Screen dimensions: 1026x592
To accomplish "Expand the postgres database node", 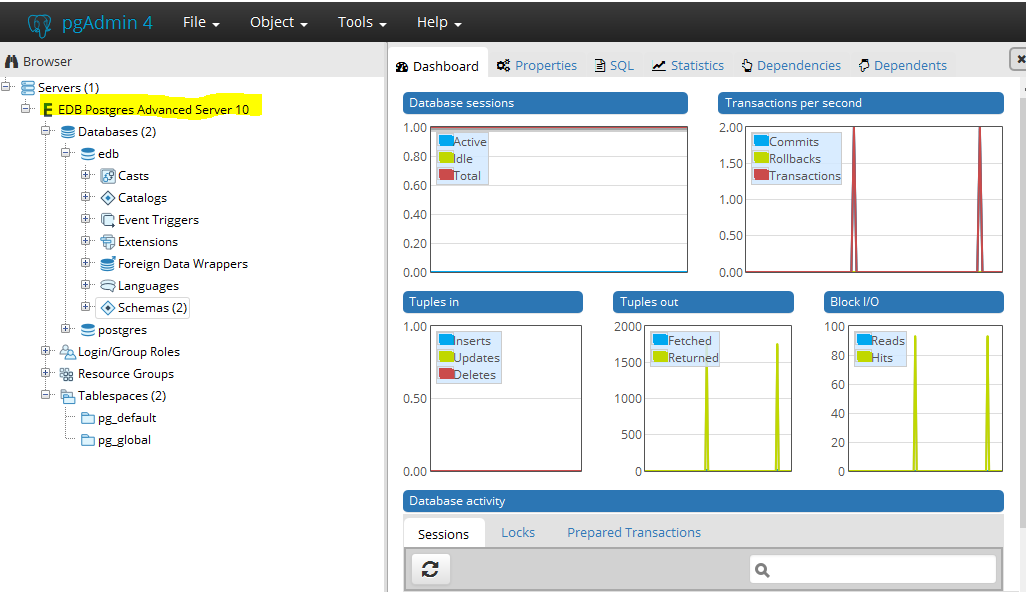I will (65, 328).
